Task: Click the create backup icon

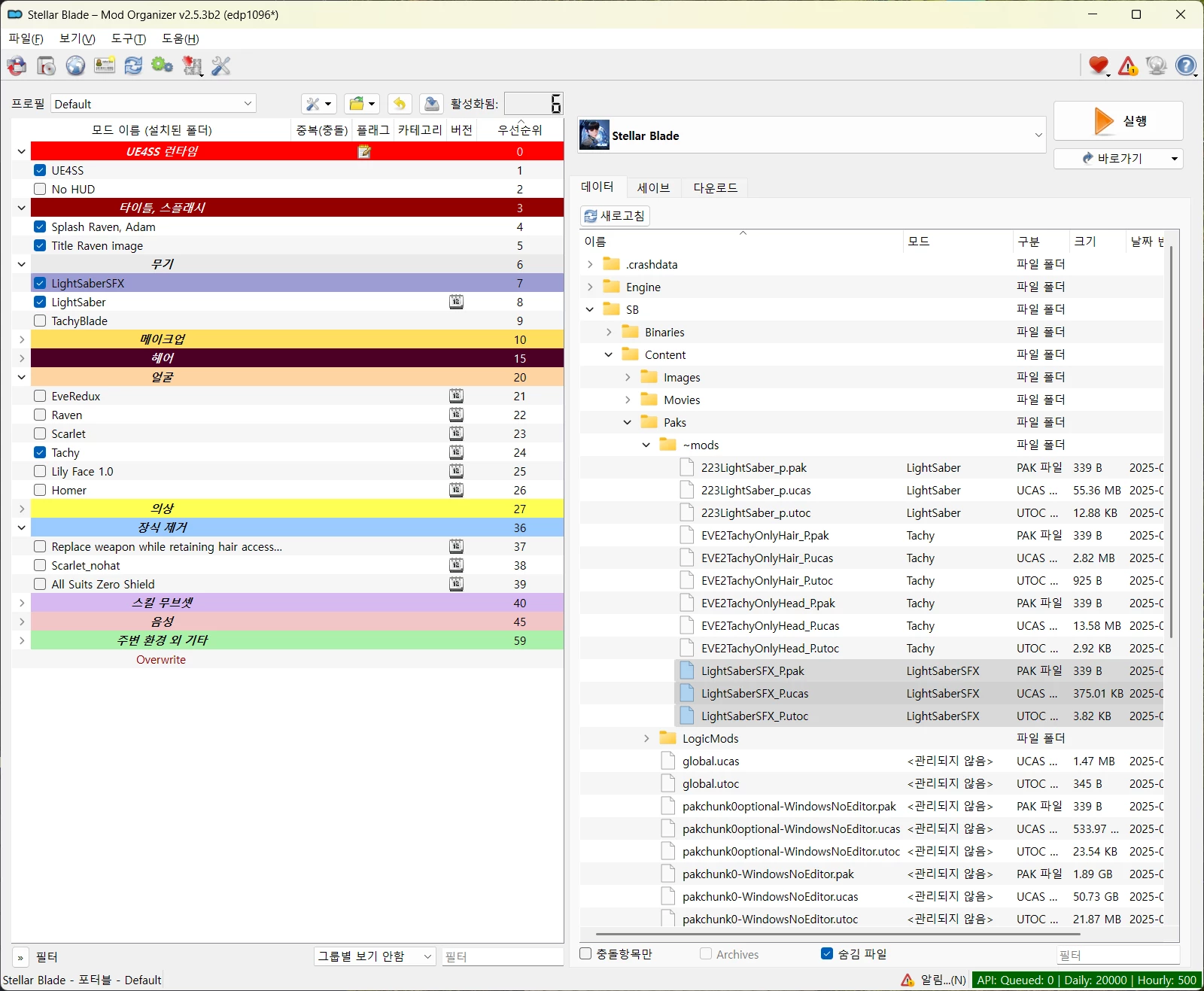Action: click(x=431, y=104)
